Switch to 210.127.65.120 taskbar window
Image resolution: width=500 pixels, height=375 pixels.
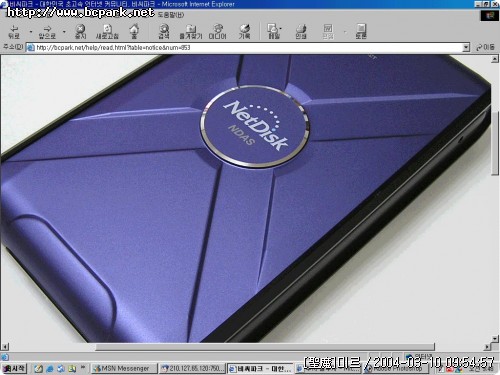[192, 368]
